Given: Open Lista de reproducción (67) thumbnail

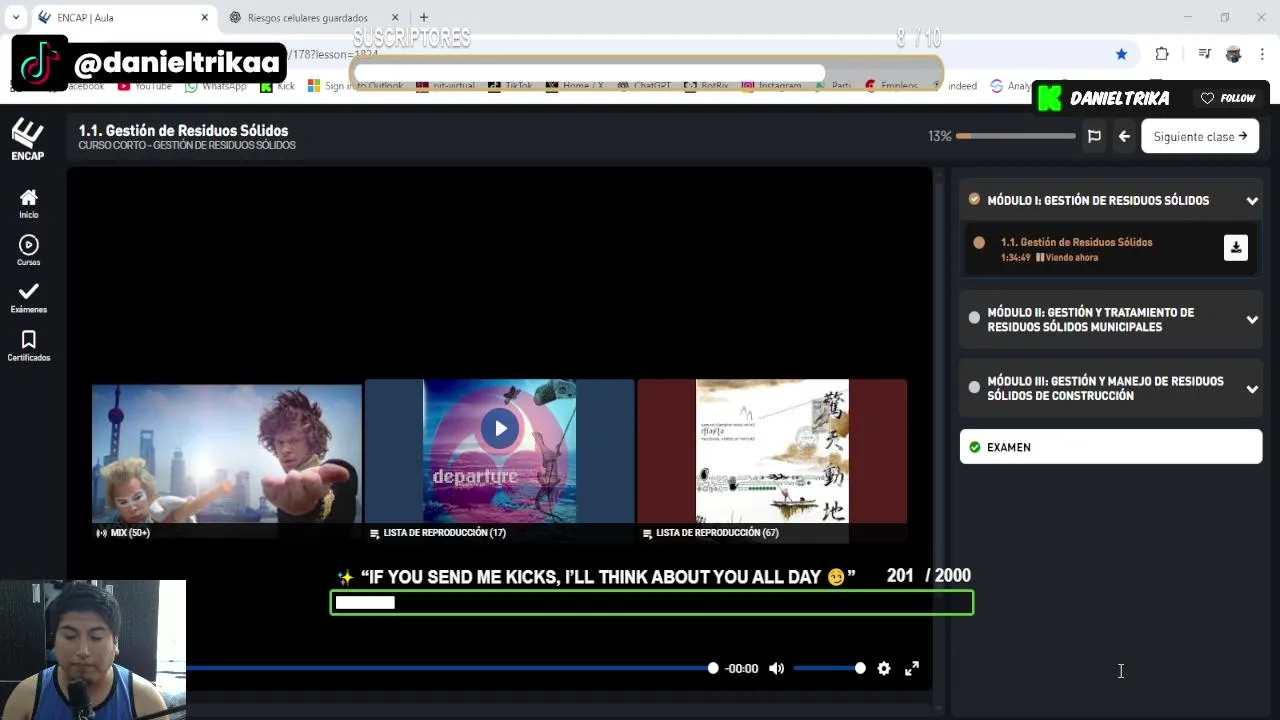Looking at the screenshot, I should coord(772,461).
